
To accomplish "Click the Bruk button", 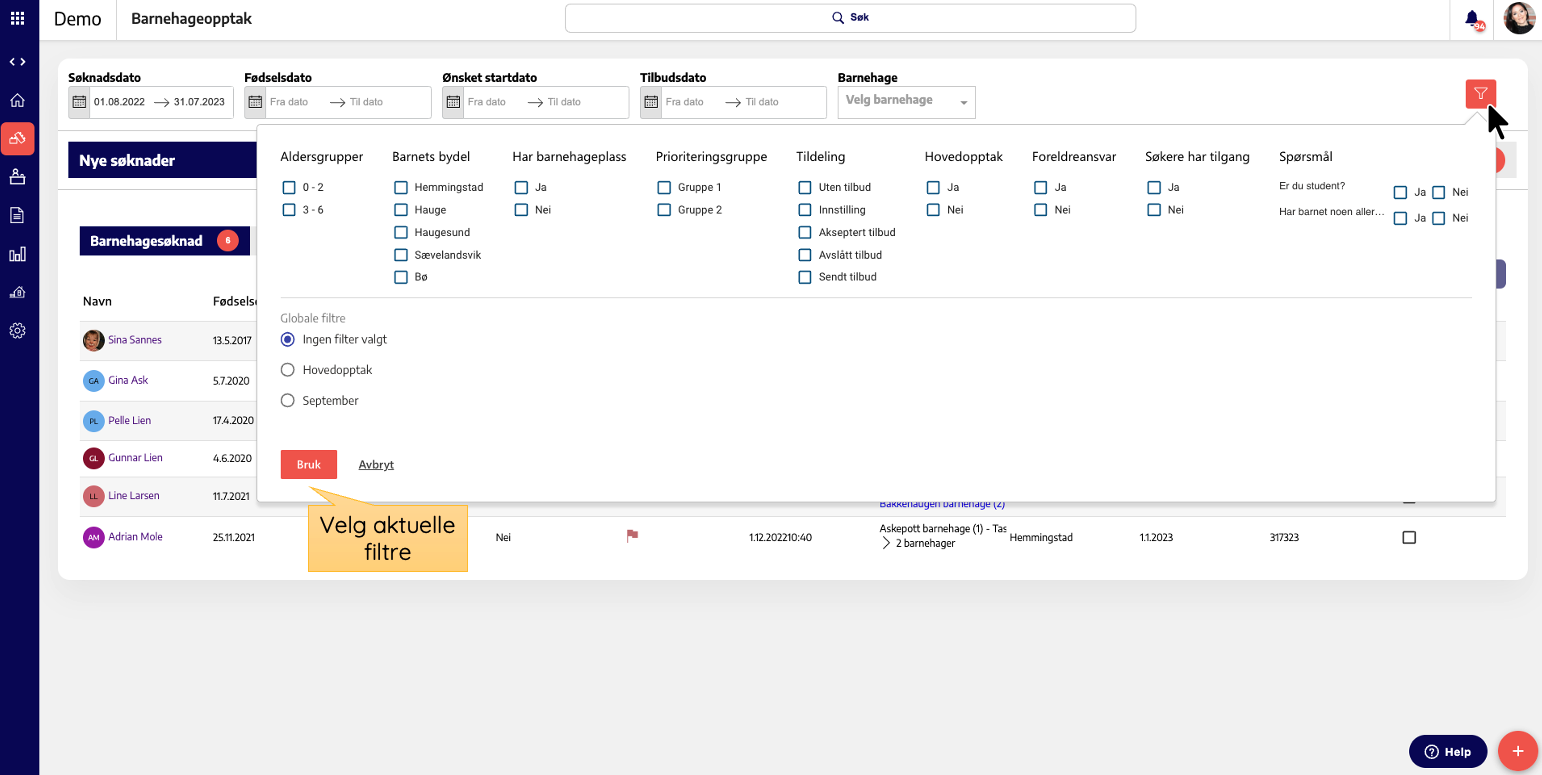I will point(309,465).
